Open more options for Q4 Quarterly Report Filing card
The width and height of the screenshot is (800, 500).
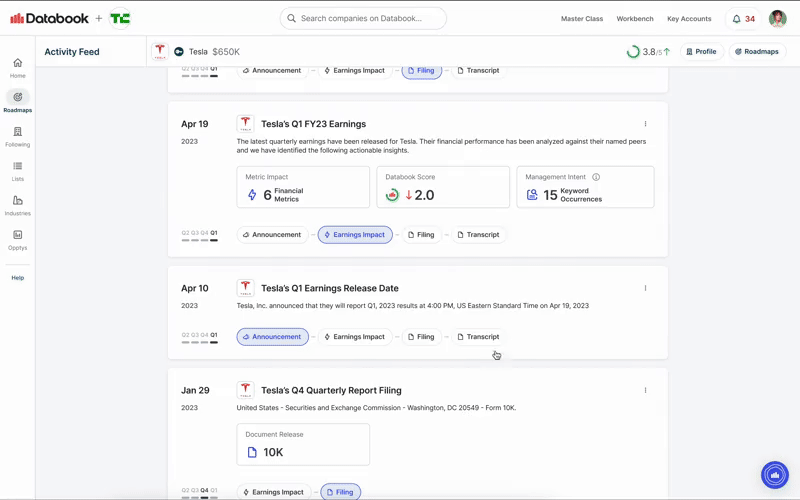pyautogui.click(x=645, y=390)
